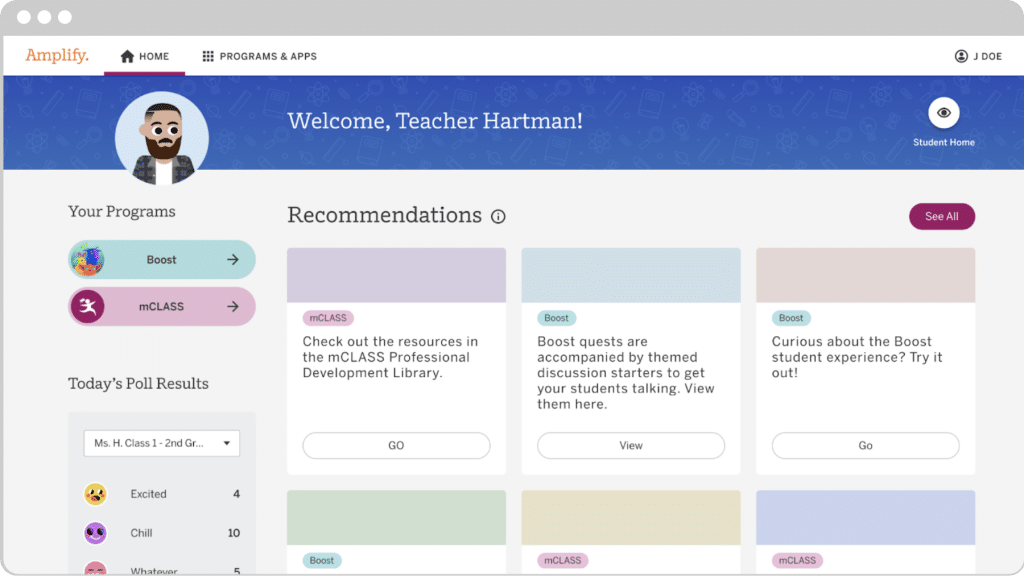1024x576 pixels.
Task: Click the Whatever emoji in poll results
Action: click(x=95, y=570)
